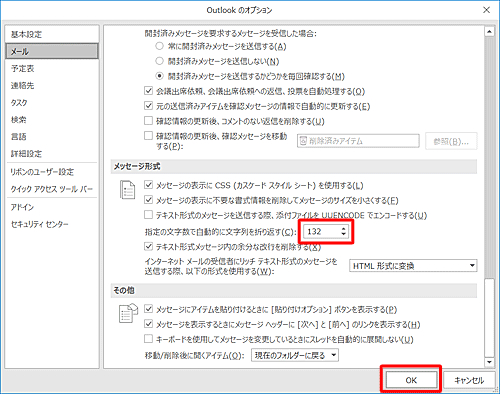Image resolution: width=502 pixels, height=394 pixels.
Task: Click the message format document icon
Action: 127,190
